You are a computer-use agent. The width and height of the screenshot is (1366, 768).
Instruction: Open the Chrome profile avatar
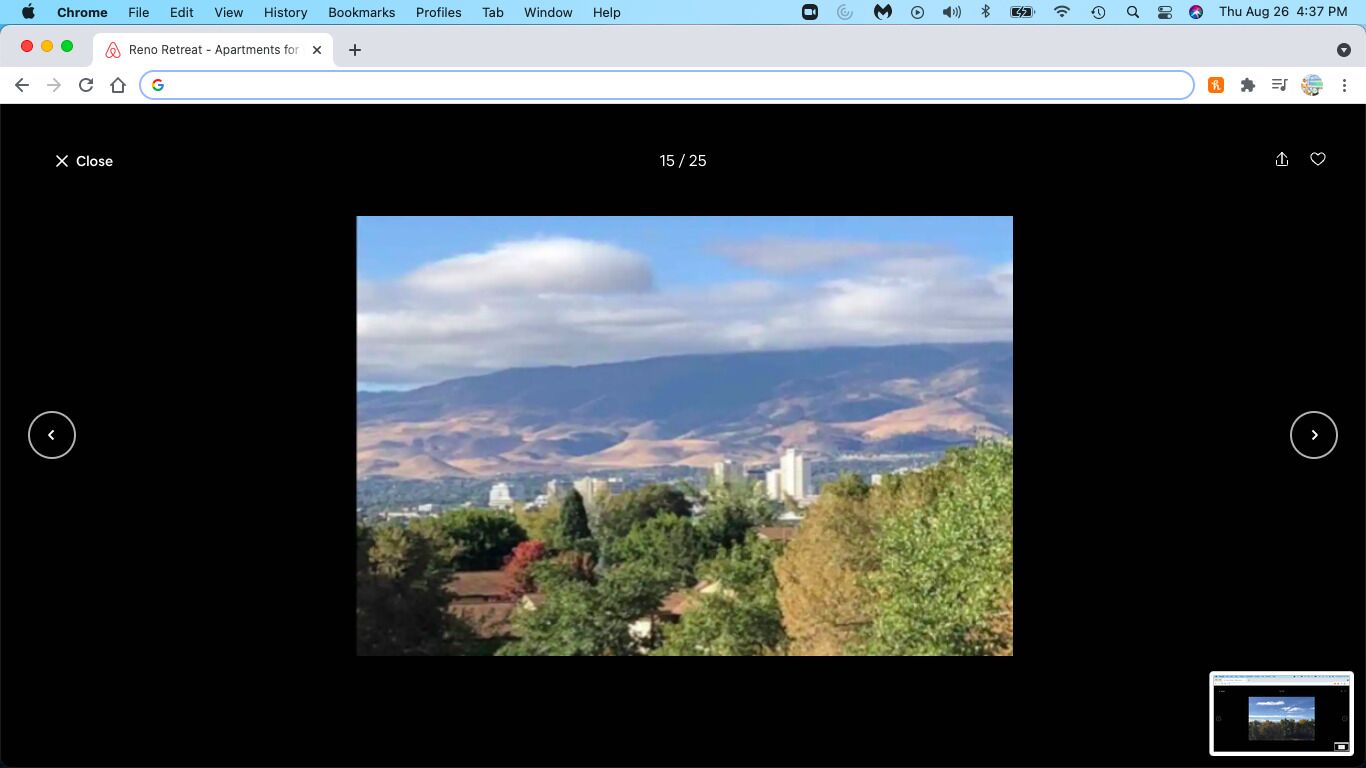coord(1312,85)
